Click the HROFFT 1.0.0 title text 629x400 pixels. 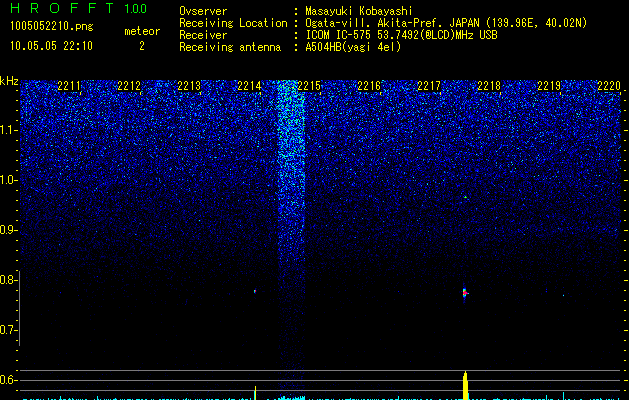click(78, 8)
